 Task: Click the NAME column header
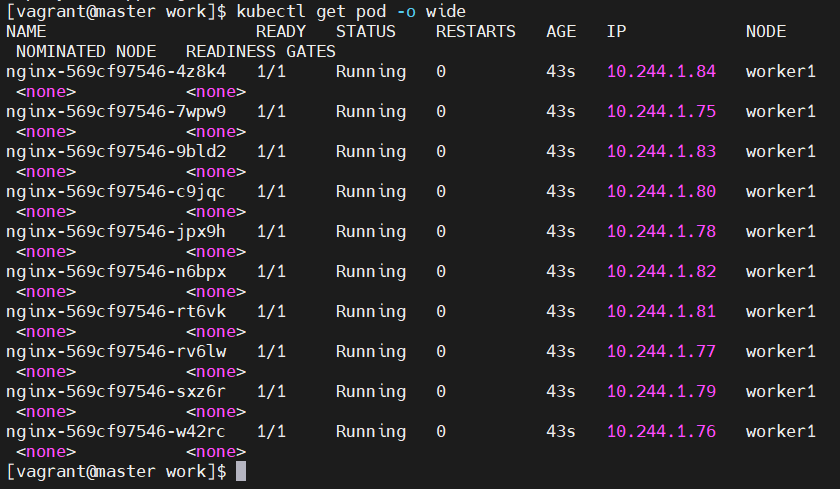[x=26, y=32]
